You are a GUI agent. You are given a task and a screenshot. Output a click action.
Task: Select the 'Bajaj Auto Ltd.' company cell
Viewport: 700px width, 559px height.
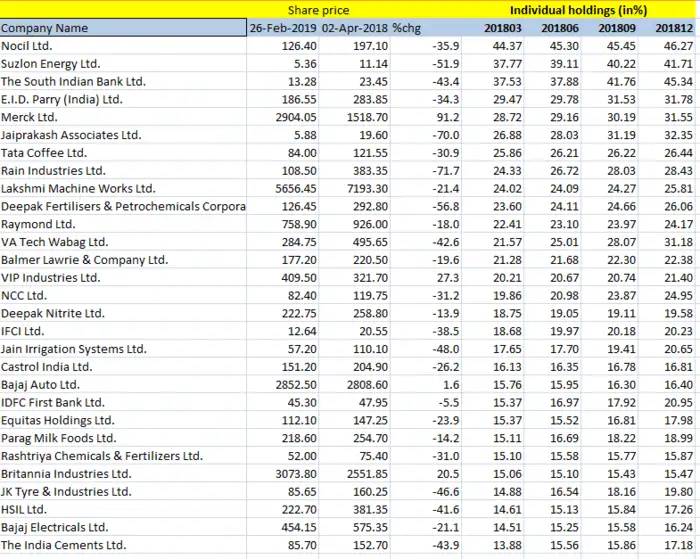(40, 385)
